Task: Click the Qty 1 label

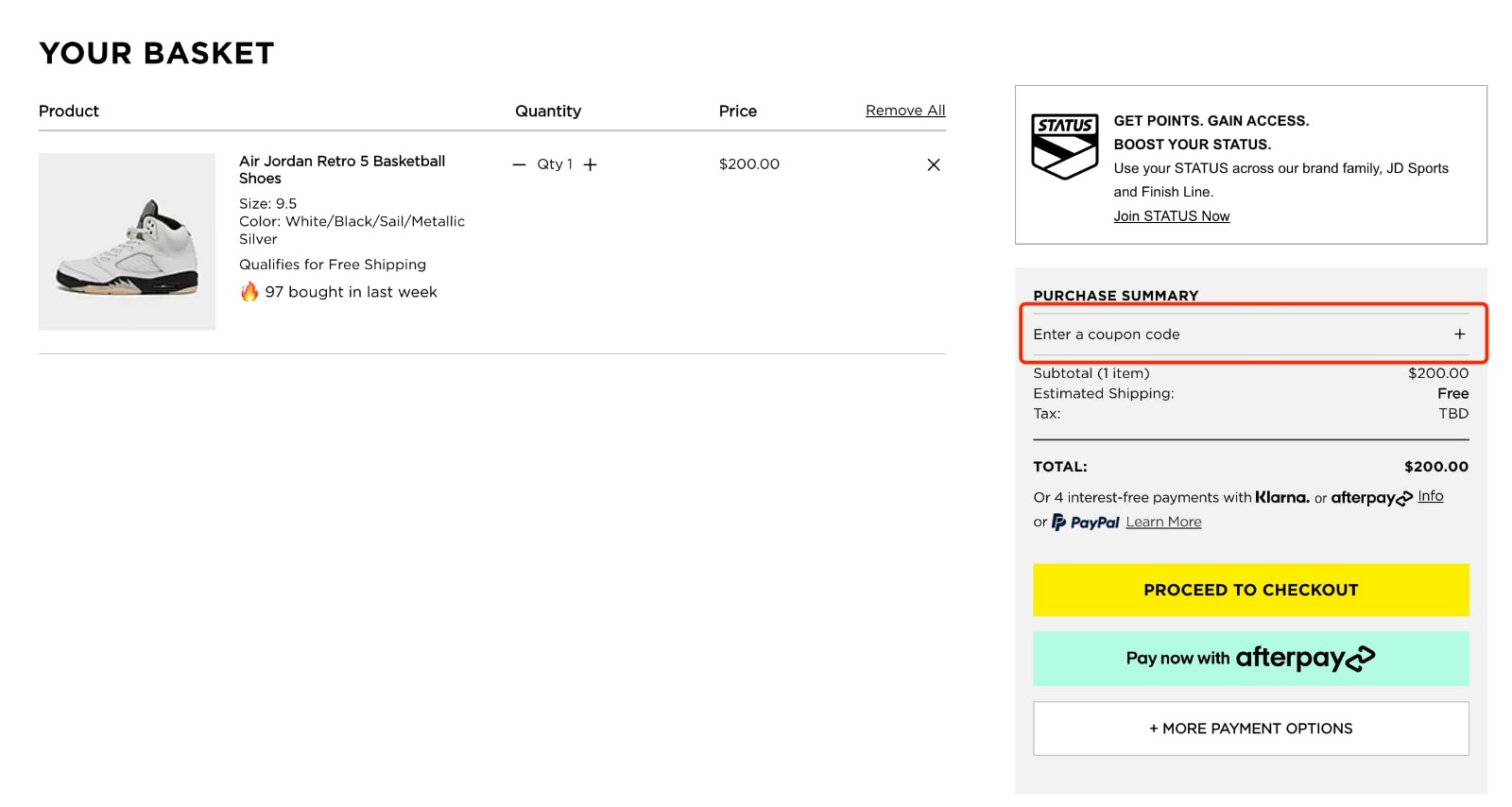Action: (555, 164)
